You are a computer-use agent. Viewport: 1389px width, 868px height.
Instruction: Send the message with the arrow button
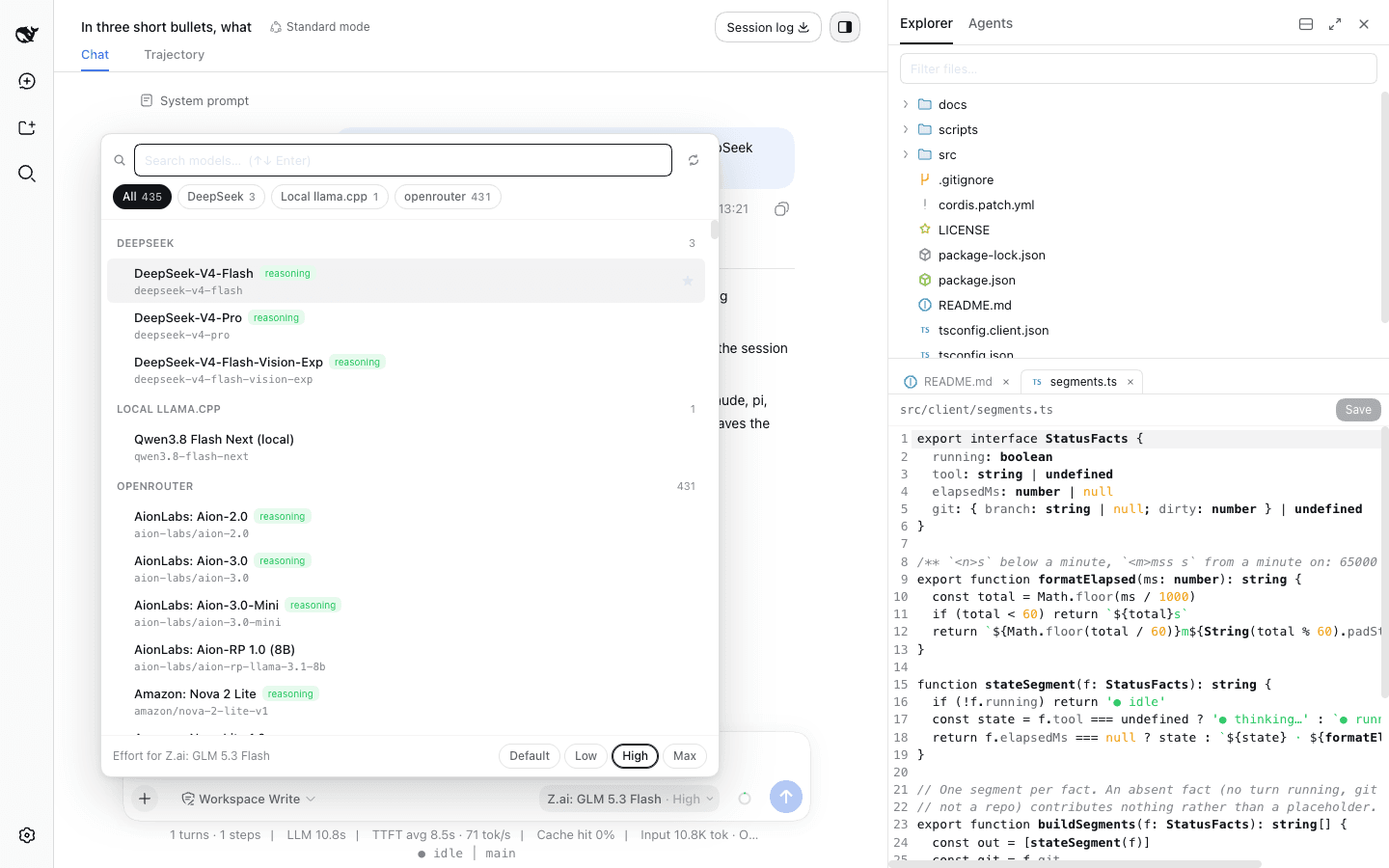[786, 797]
